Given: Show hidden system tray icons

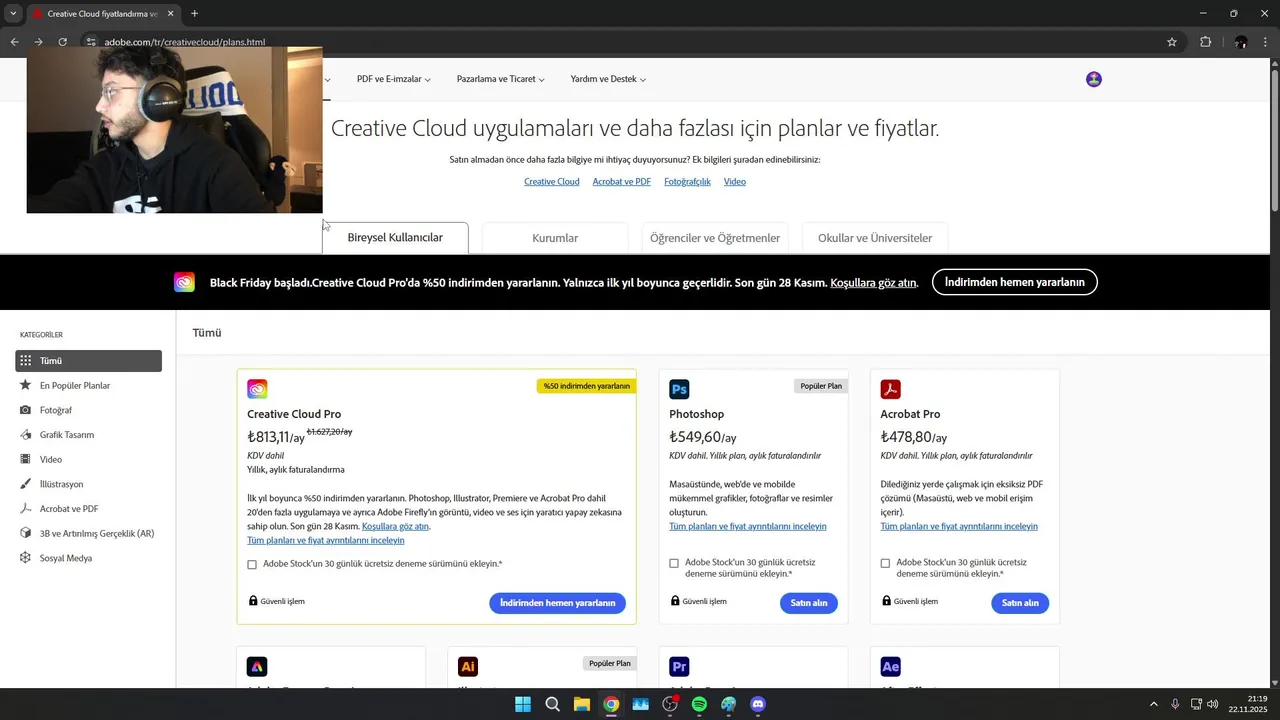Looking at the screenshot, I should pyautogui.click(x=1153, y=704).
